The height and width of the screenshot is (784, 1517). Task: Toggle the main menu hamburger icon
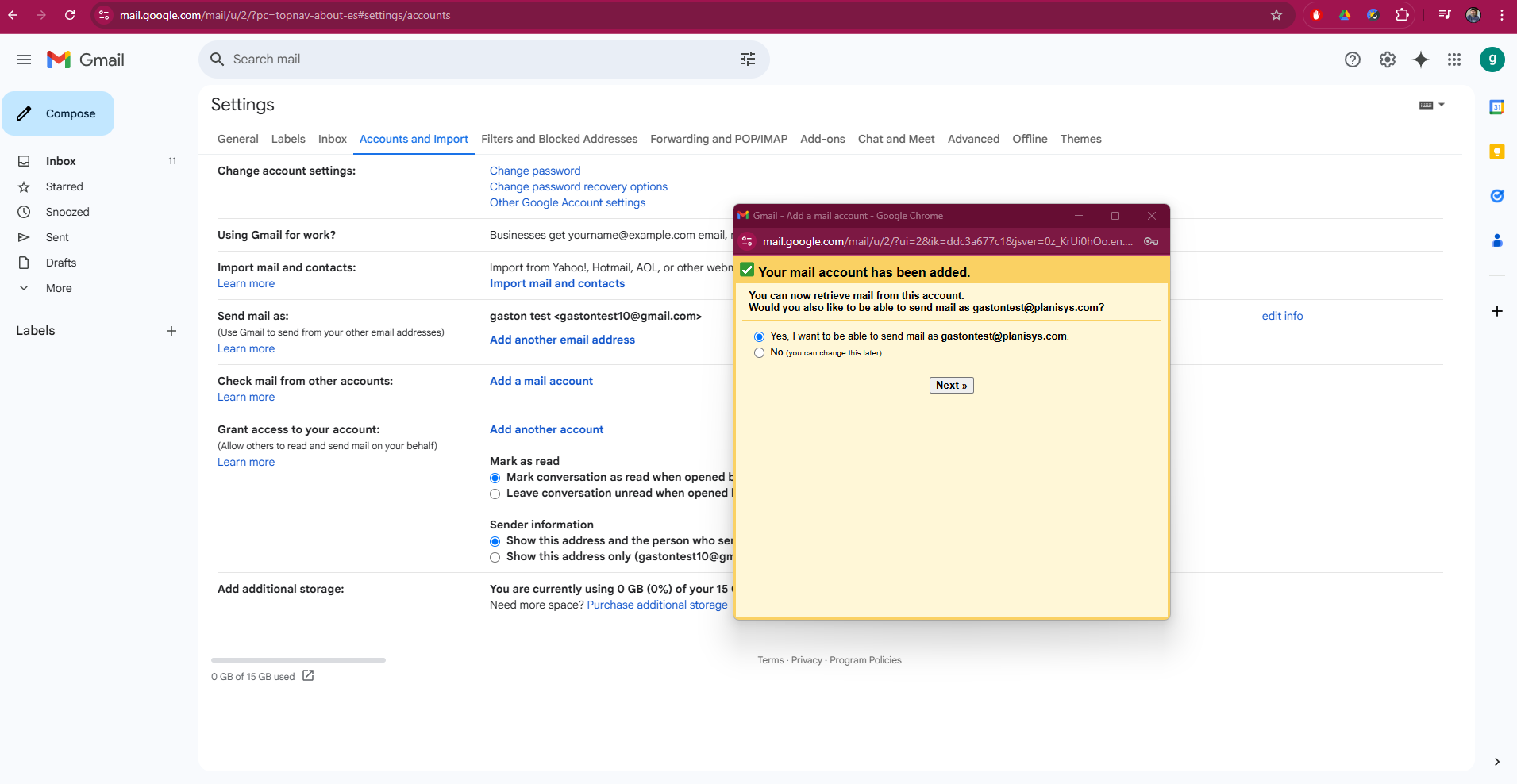click(x=24, y=60)
